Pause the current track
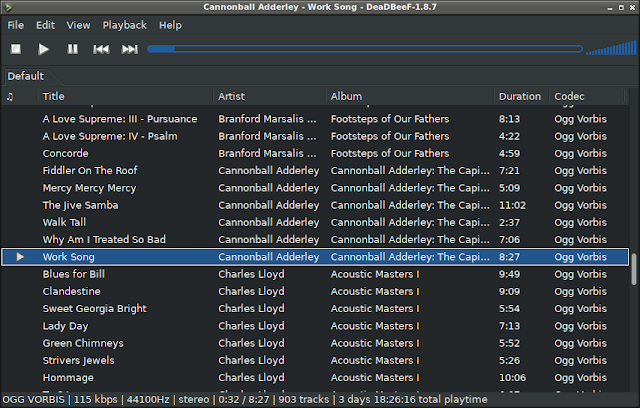Screen dimensions: 640x408 72,49
